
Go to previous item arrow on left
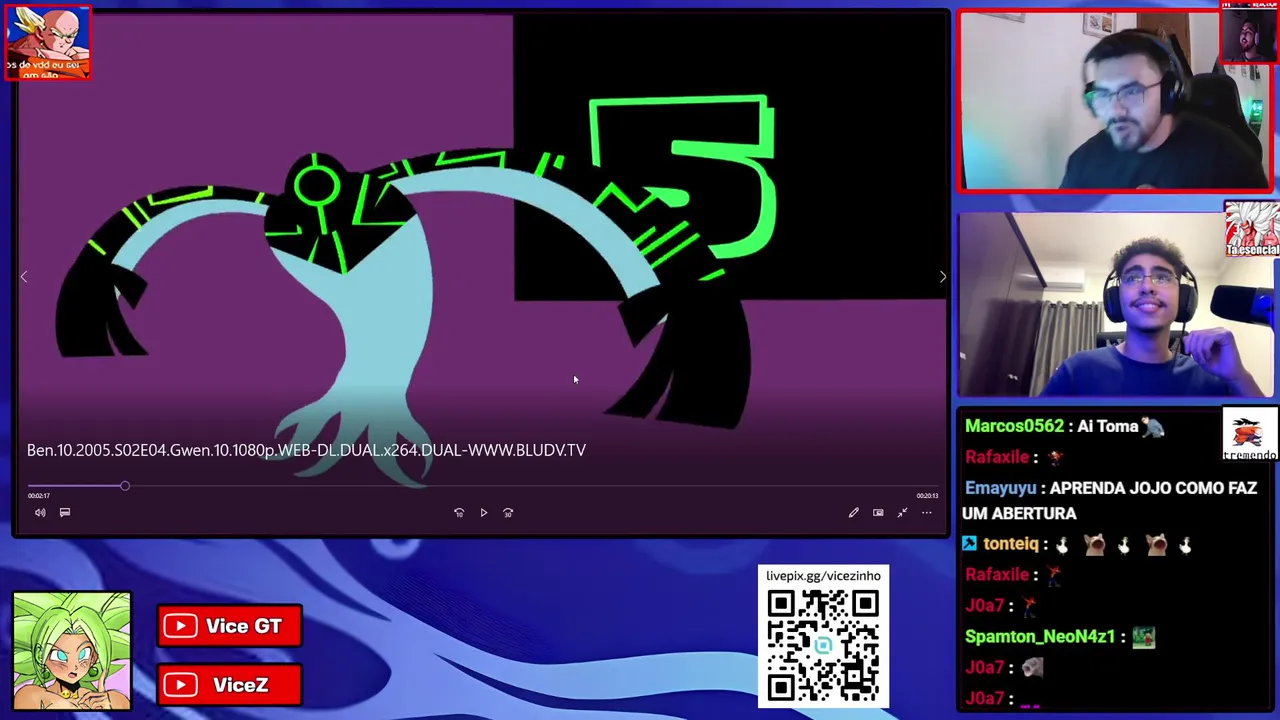24,278
